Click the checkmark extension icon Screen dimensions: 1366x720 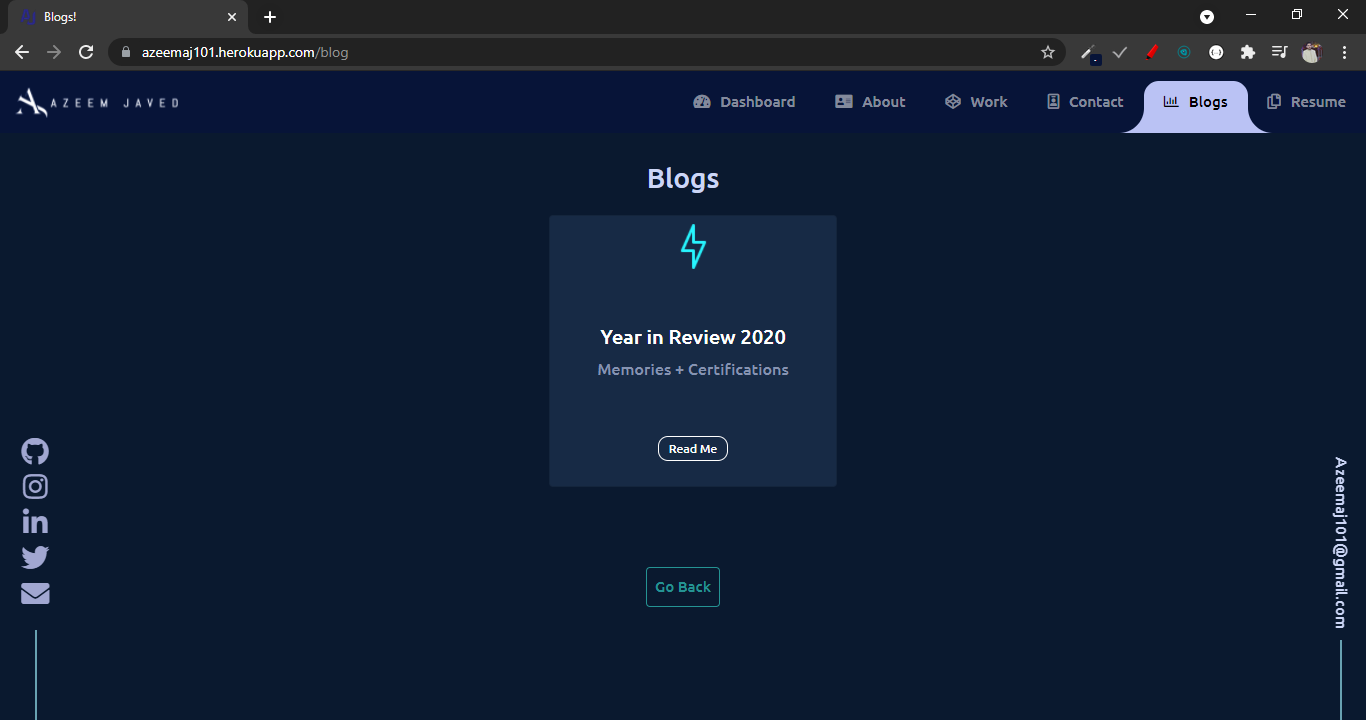point(1120,52)
